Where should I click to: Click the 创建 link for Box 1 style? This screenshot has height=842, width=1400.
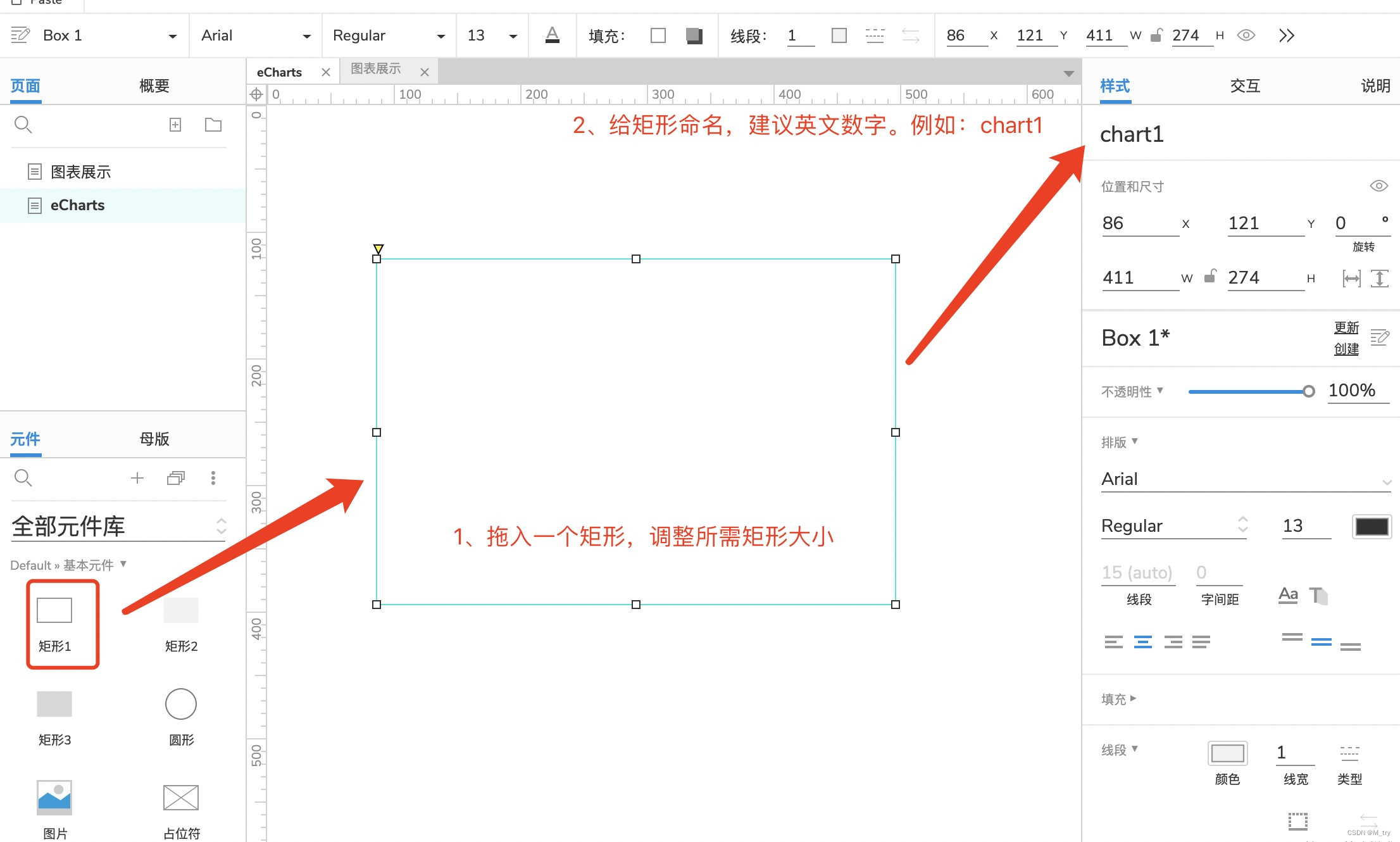pyautogui.click(x=1346, y=349)
